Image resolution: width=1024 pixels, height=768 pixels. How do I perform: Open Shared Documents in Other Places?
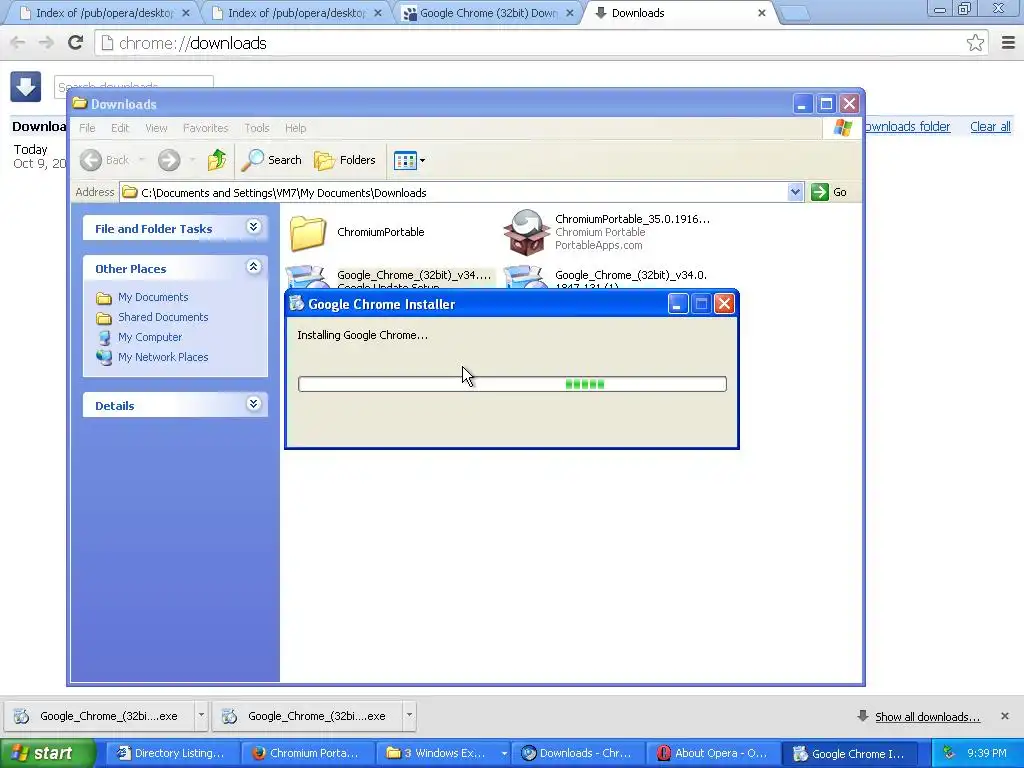point(163,317)
